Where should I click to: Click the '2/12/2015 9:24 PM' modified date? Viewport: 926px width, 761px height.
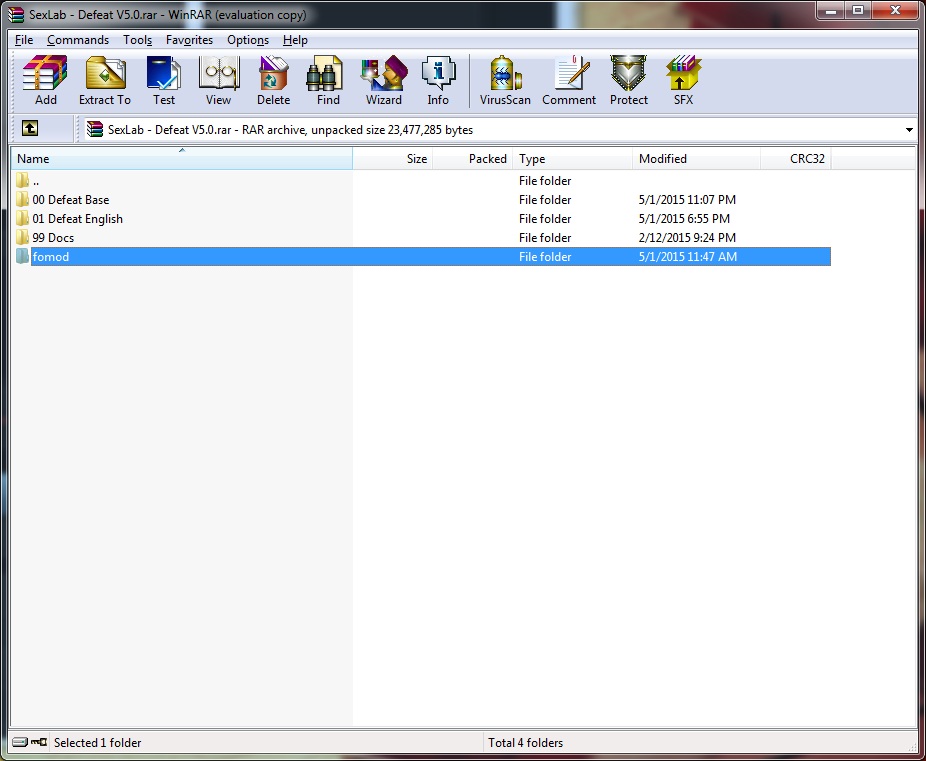(x=687, y=237)
